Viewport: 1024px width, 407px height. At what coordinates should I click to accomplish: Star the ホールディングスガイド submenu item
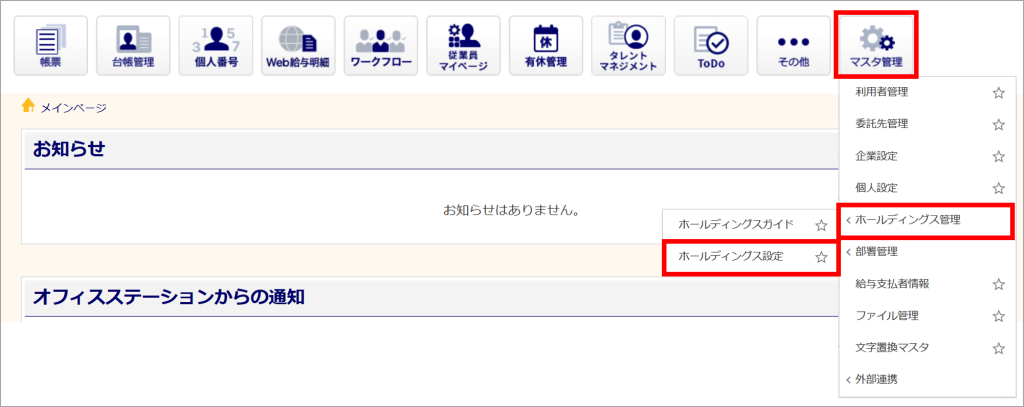point(822,225)
